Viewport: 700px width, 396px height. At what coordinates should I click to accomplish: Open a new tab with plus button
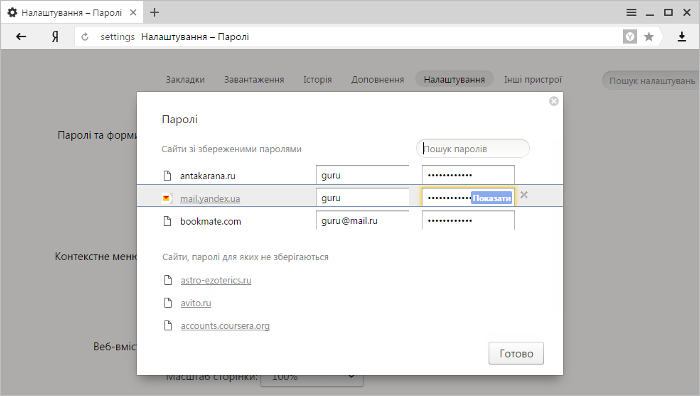154,13
